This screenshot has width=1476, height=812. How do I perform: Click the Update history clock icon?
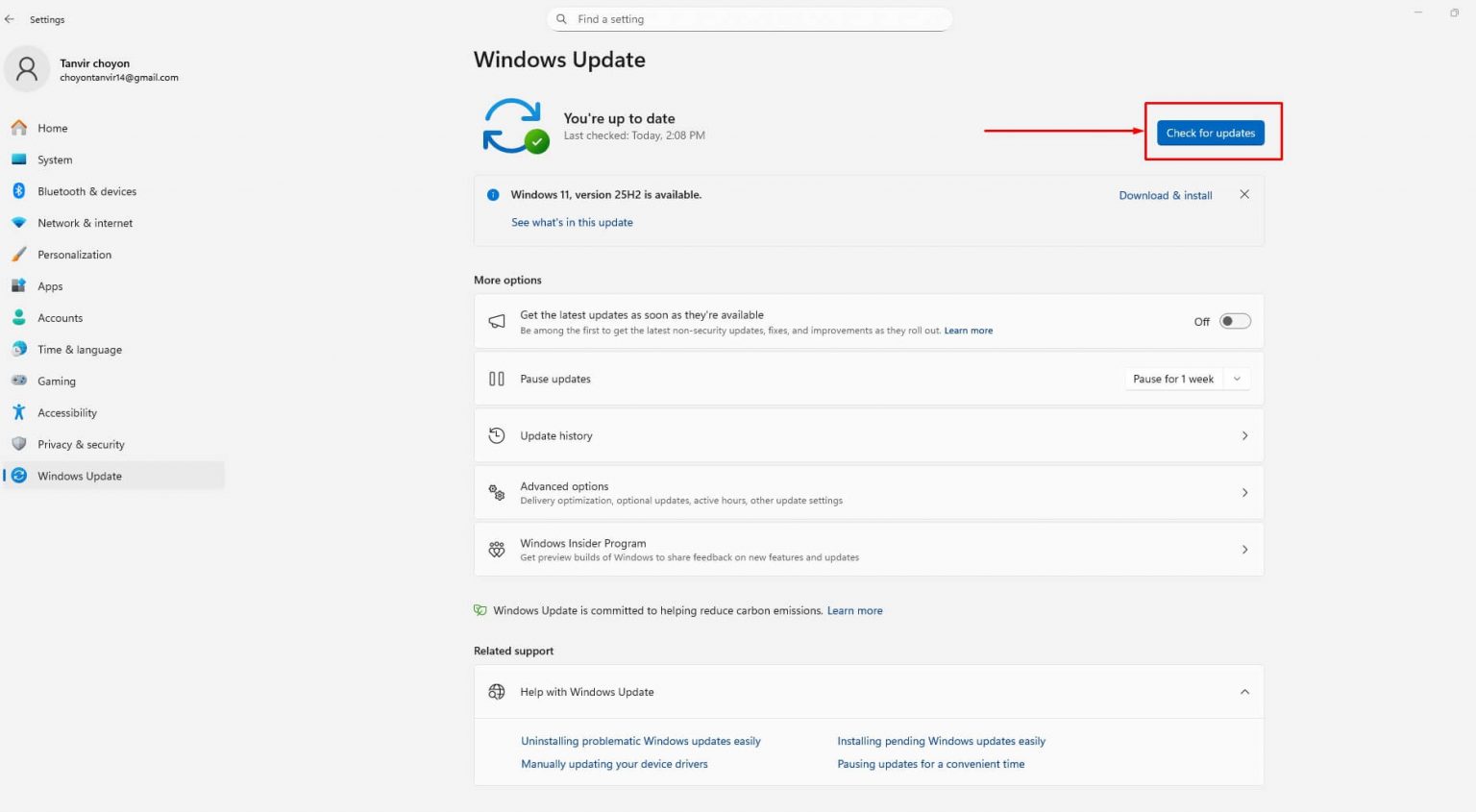click(x=497, y=435)
